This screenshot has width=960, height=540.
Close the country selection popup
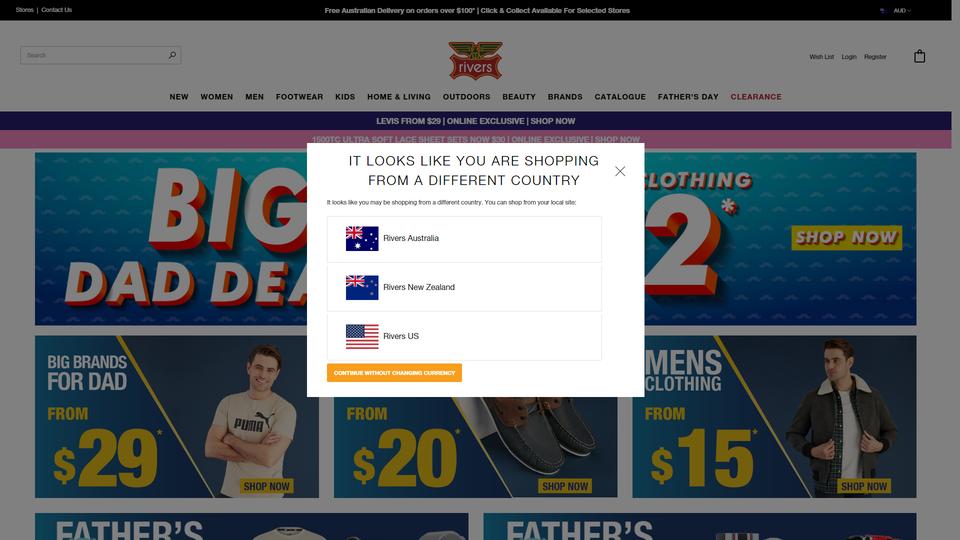pos(620,171)
